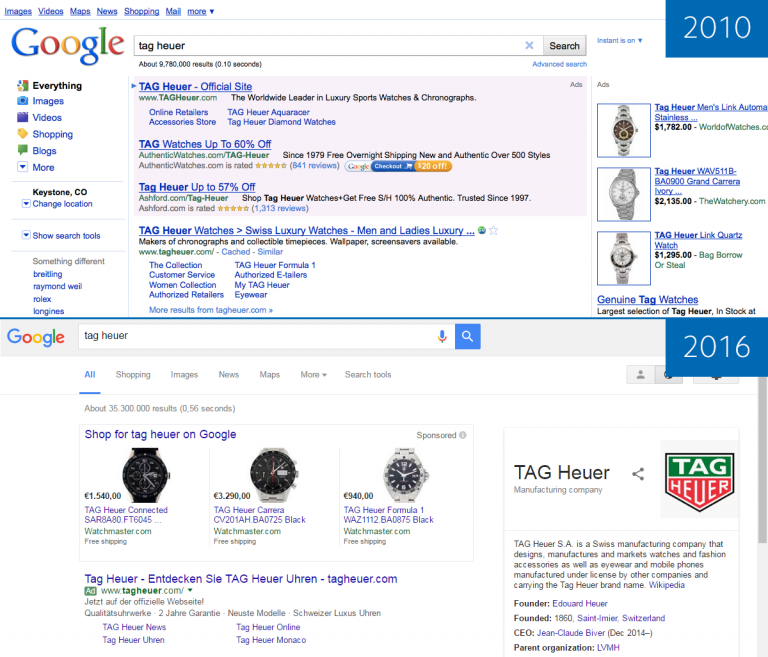Image resolution: width=768 pixels, height=657 pixels.
Task: Open the Maps tab in 2016 results
Action: [270, 375]
